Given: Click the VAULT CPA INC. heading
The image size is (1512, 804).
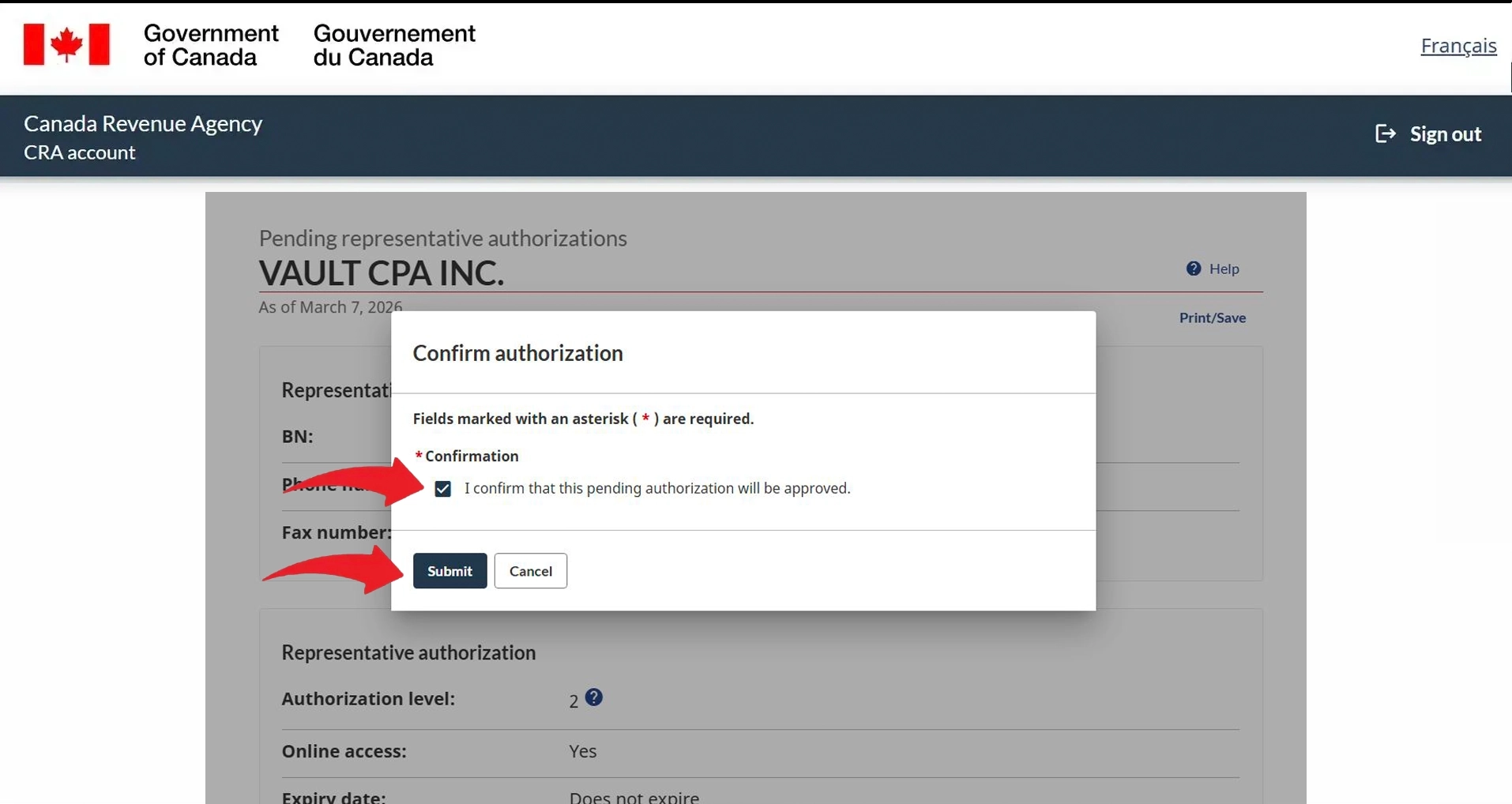Looking at the screenshot, I should (381, 273).
